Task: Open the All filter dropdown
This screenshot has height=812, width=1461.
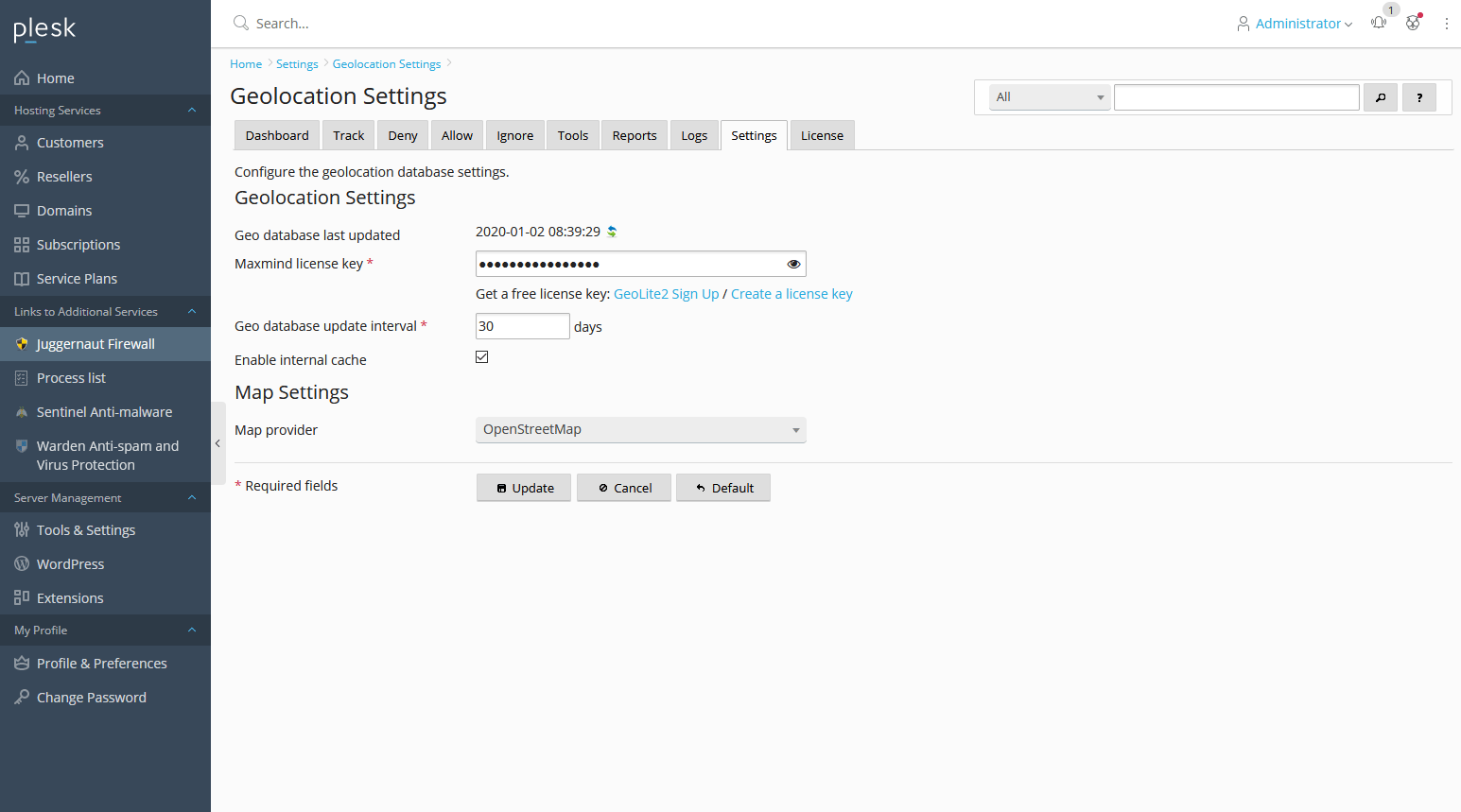Action: pos(1050,97)
